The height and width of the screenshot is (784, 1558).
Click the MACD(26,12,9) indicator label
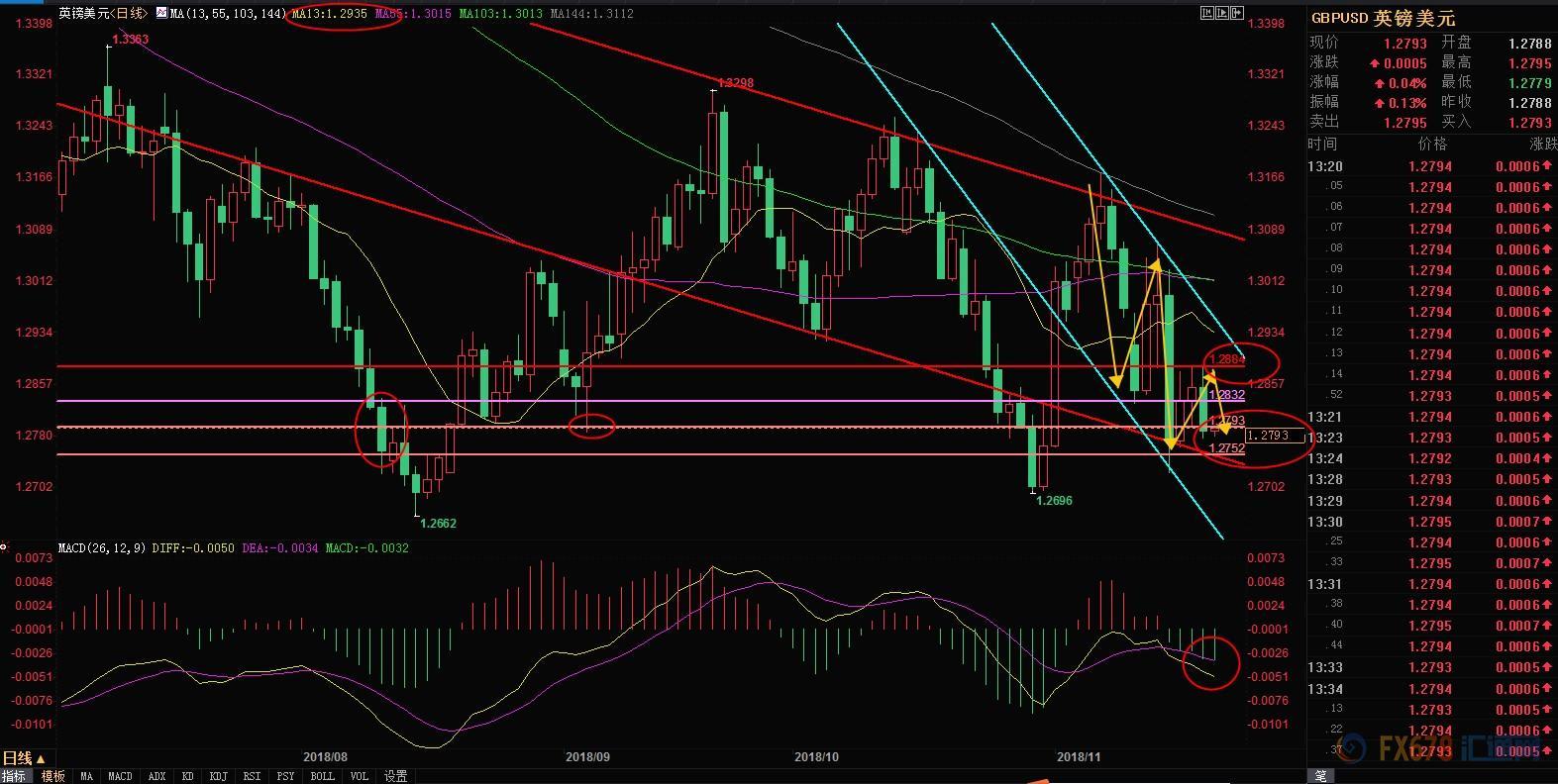[x=102, y=547]
